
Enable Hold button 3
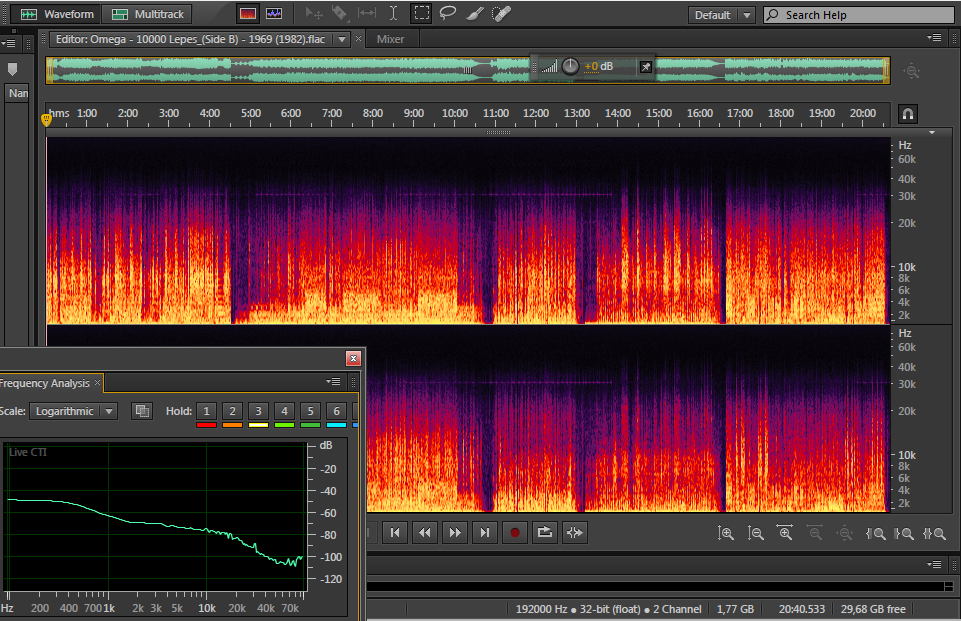click(258, 411)
